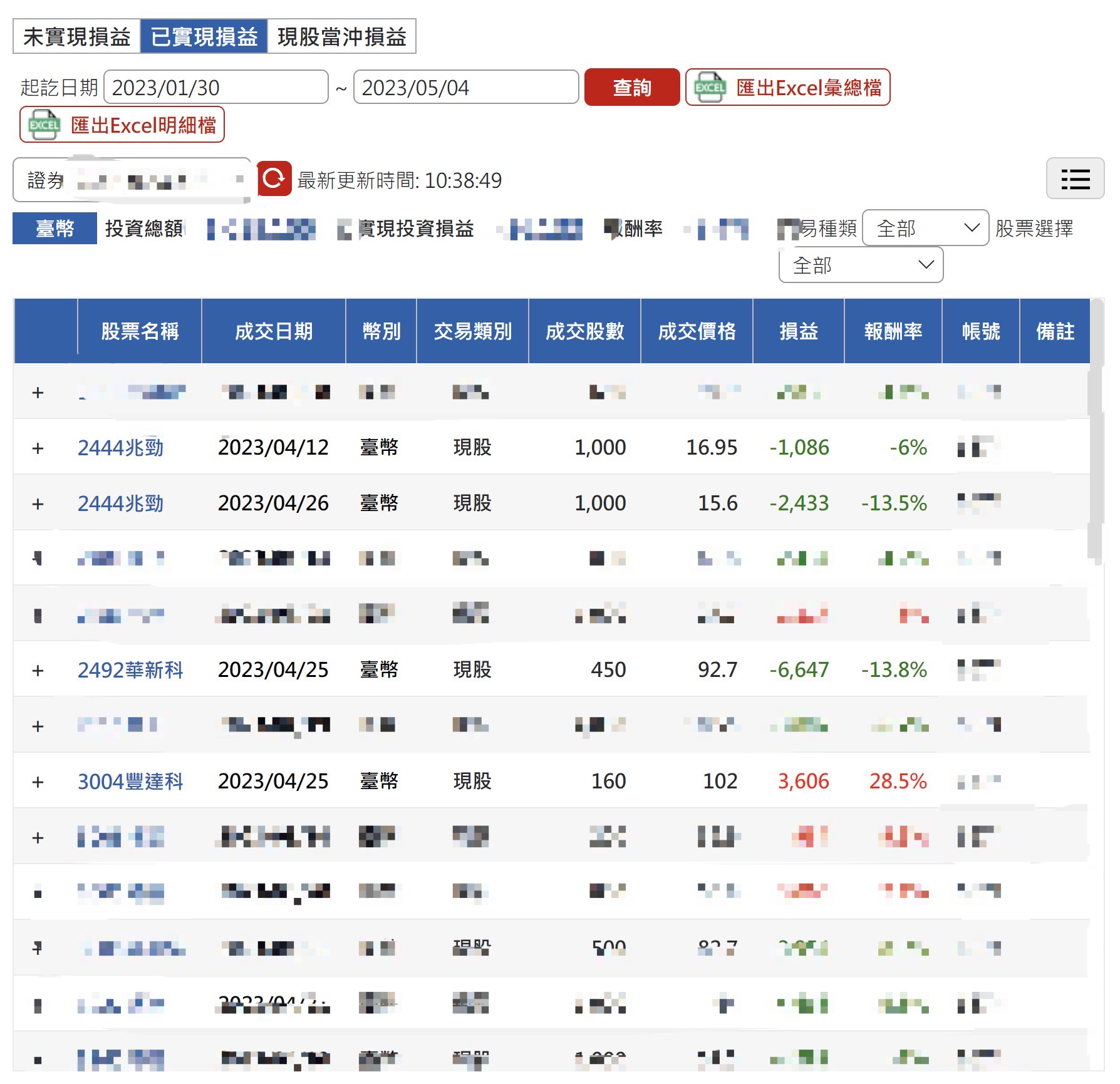Click the 28.5% return rate cell
The image size is (1120, 1084).
(898, 782)
